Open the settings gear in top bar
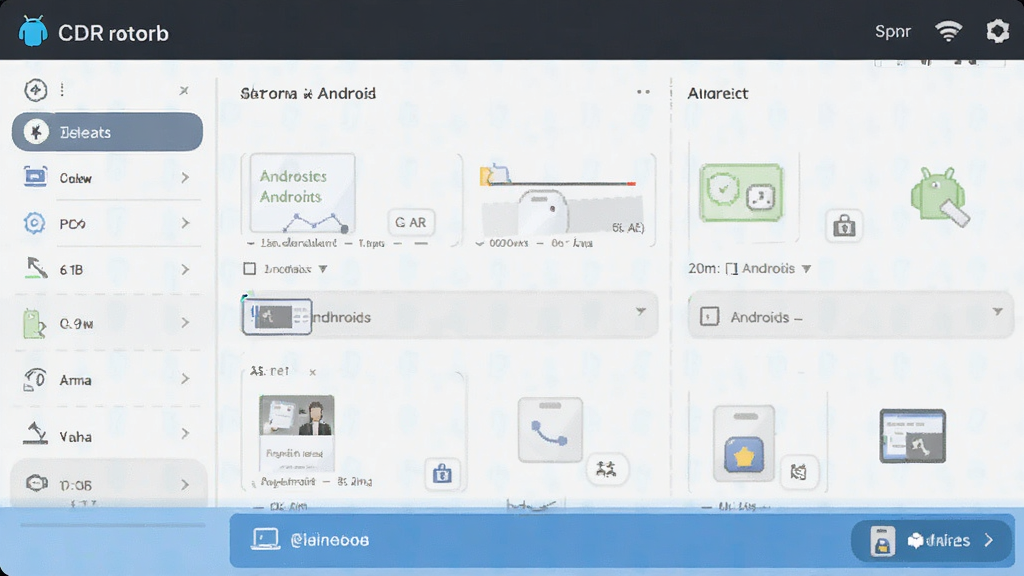 tap(997, 31)
